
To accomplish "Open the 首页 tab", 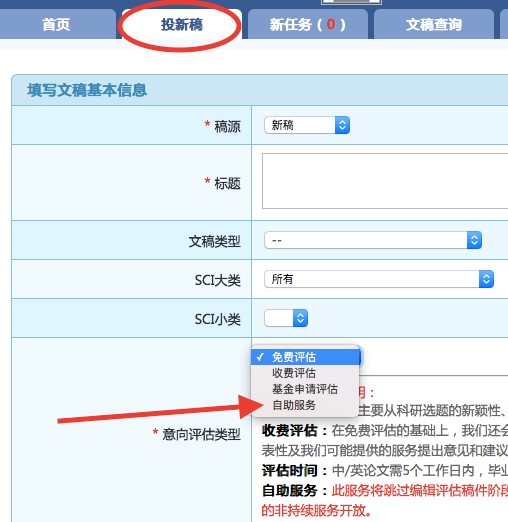I will point(57,25).
